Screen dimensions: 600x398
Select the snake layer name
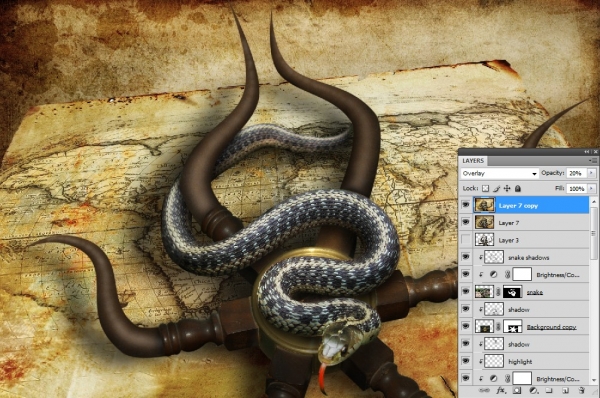point(535,292)
